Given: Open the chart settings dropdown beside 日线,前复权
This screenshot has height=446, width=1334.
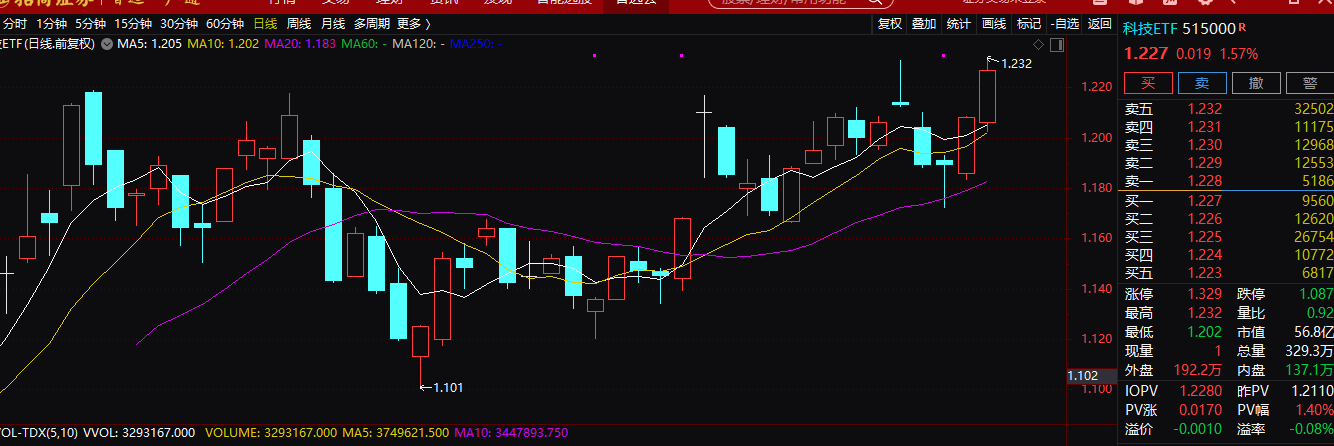Looking at the screenshot, I should [x=107, y=43].
